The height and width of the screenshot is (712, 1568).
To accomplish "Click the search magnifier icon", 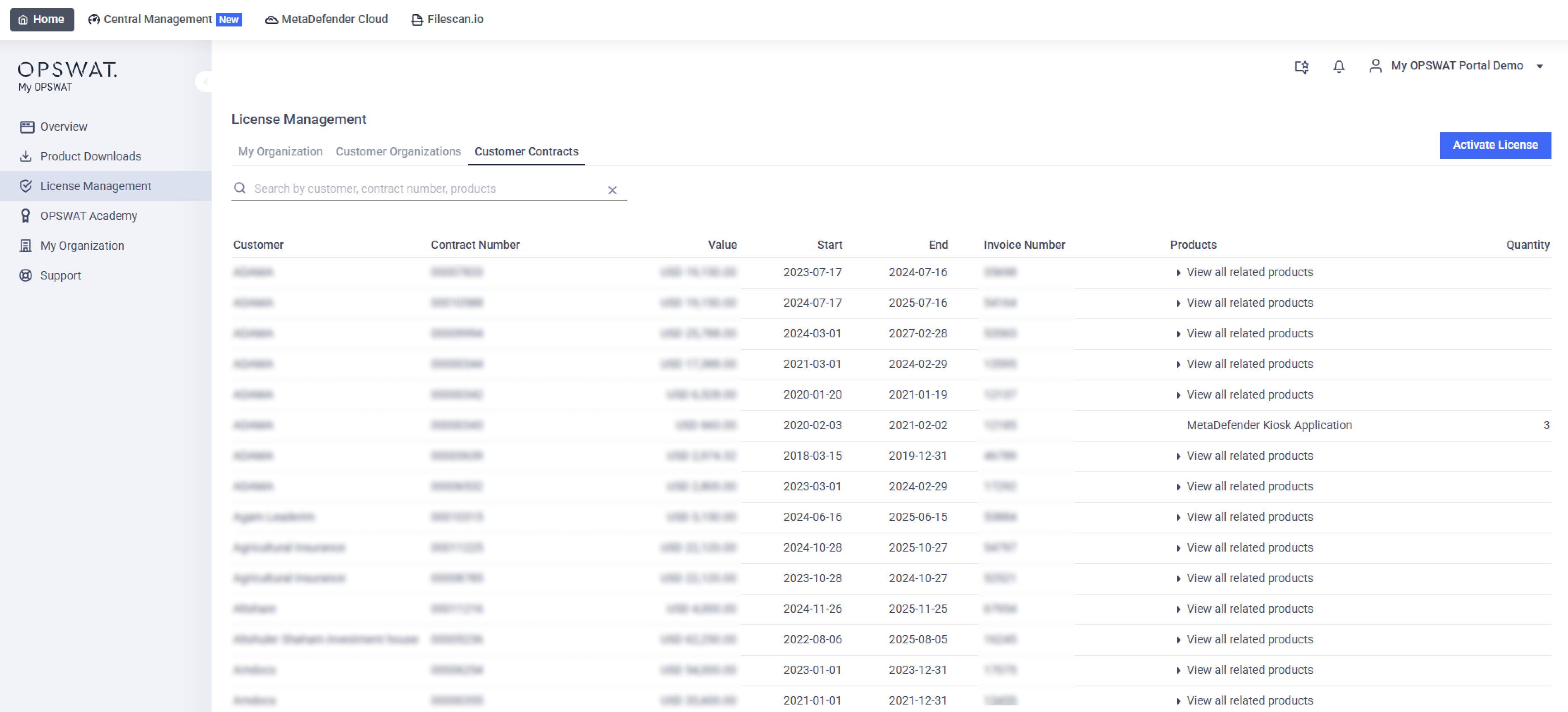I will pyautogui.click(x=240, y=188).
